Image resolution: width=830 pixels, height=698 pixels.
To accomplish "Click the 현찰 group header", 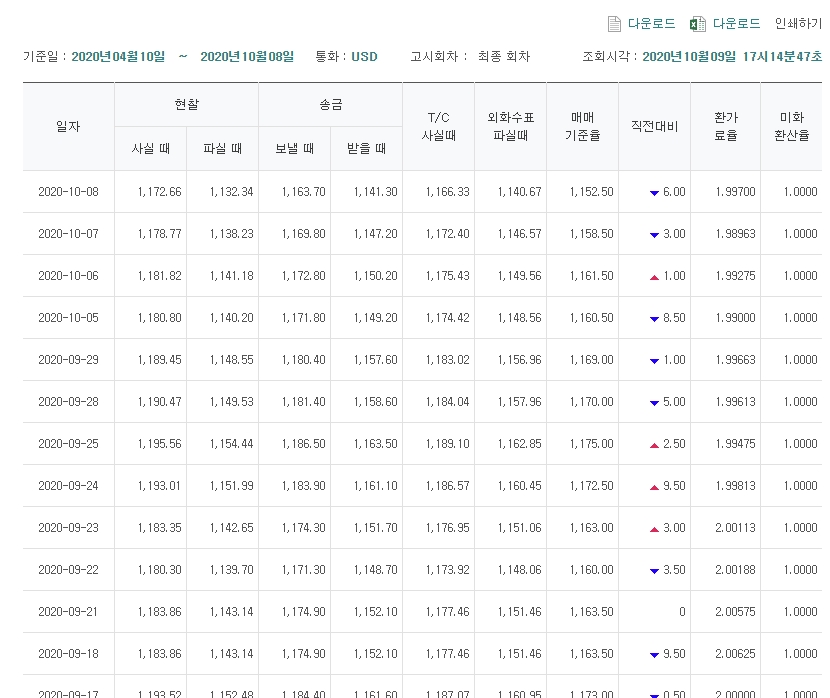I will tap(186, 105).
